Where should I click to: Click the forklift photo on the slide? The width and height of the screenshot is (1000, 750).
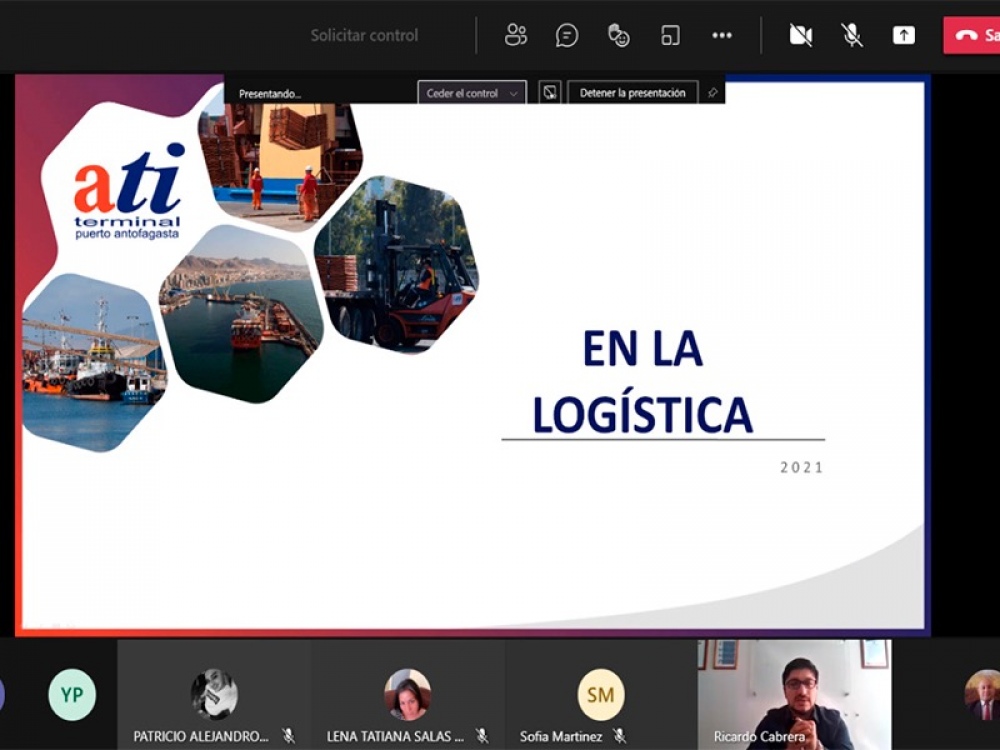[x=397, y=263]
